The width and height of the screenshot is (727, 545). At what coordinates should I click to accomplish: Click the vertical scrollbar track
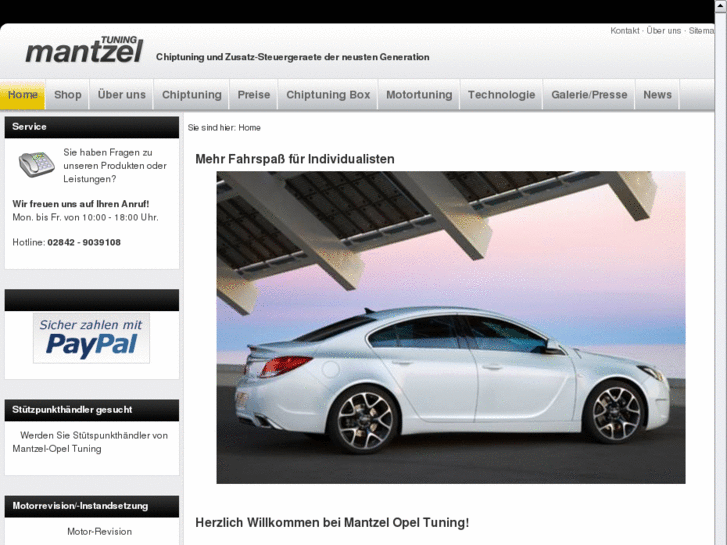[x=721, y=278]
